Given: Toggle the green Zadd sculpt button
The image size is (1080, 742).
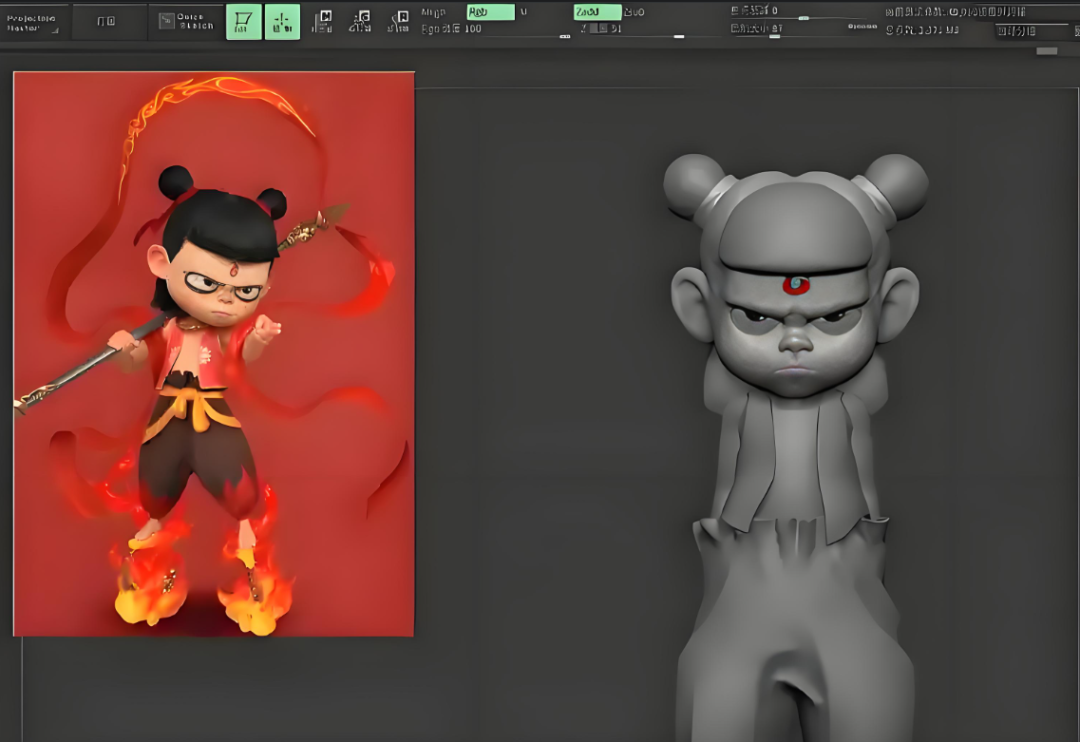Looking at the screenshot, I should tap(597, 12).
